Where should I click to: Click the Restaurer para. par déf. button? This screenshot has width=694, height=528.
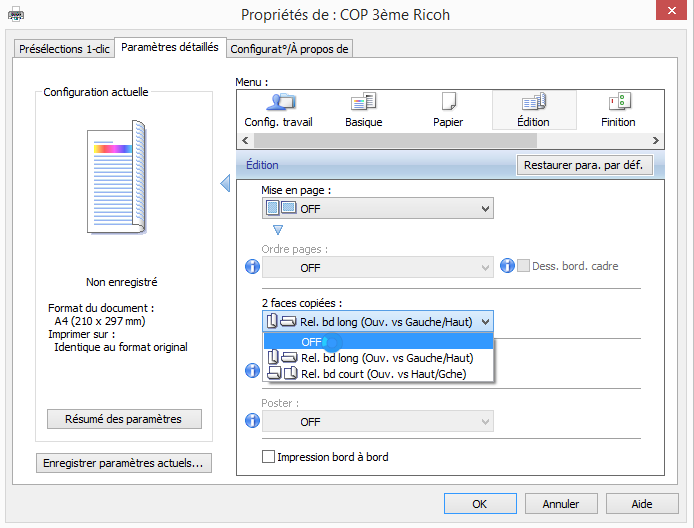point(584,165)
